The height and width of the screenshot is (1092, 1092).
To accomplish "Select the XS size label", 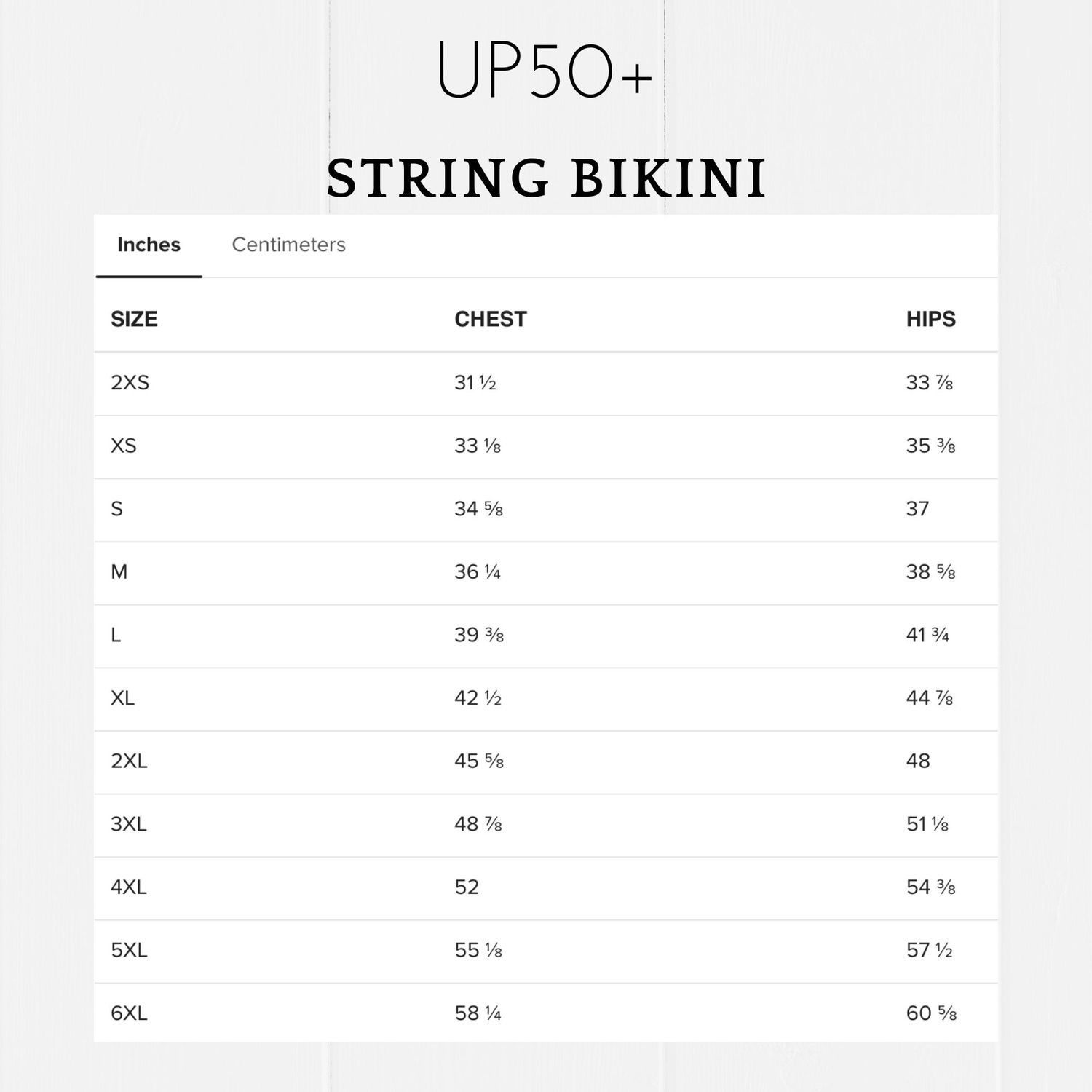I will click(123, 446).
